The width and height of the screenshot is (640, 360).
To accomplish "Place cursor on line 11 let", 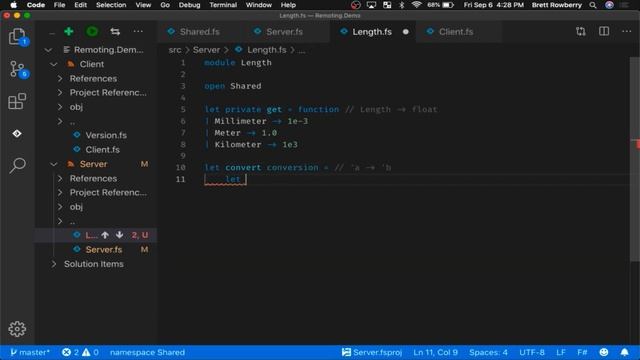I will coord(233,179).
